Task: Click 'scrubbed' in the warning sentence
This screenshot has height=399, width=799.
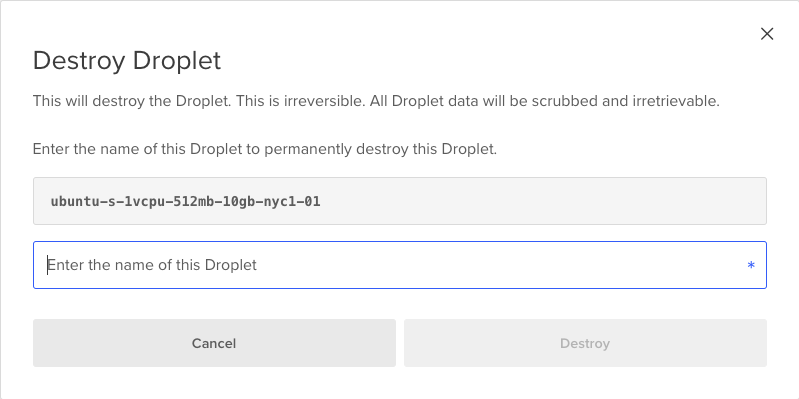Action: coord(564,101)
